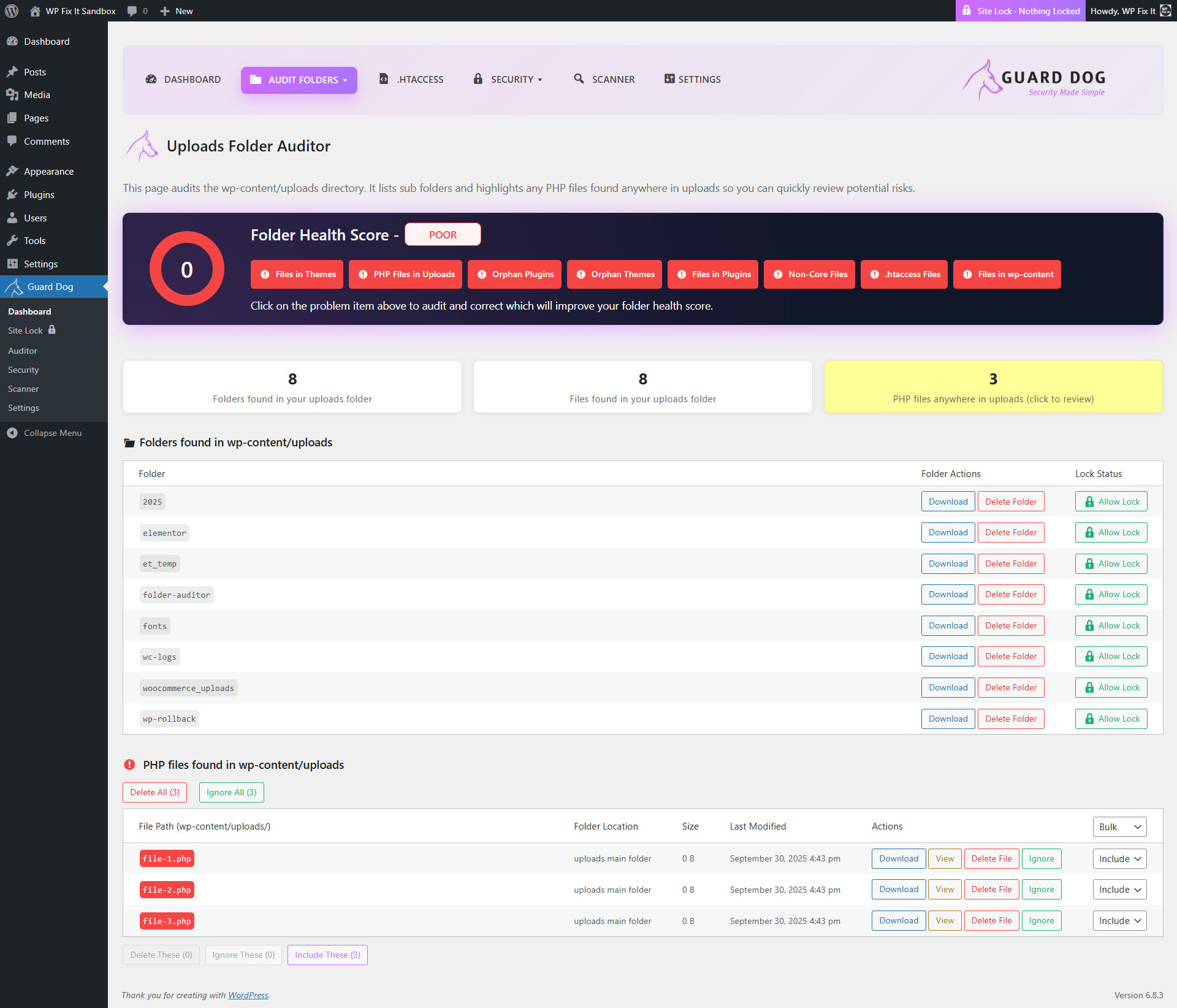Viewport: 1177px width, 1008px height.
Task: Toggle Allow Lock for the wp-rollback folder
Action: 1111,719
